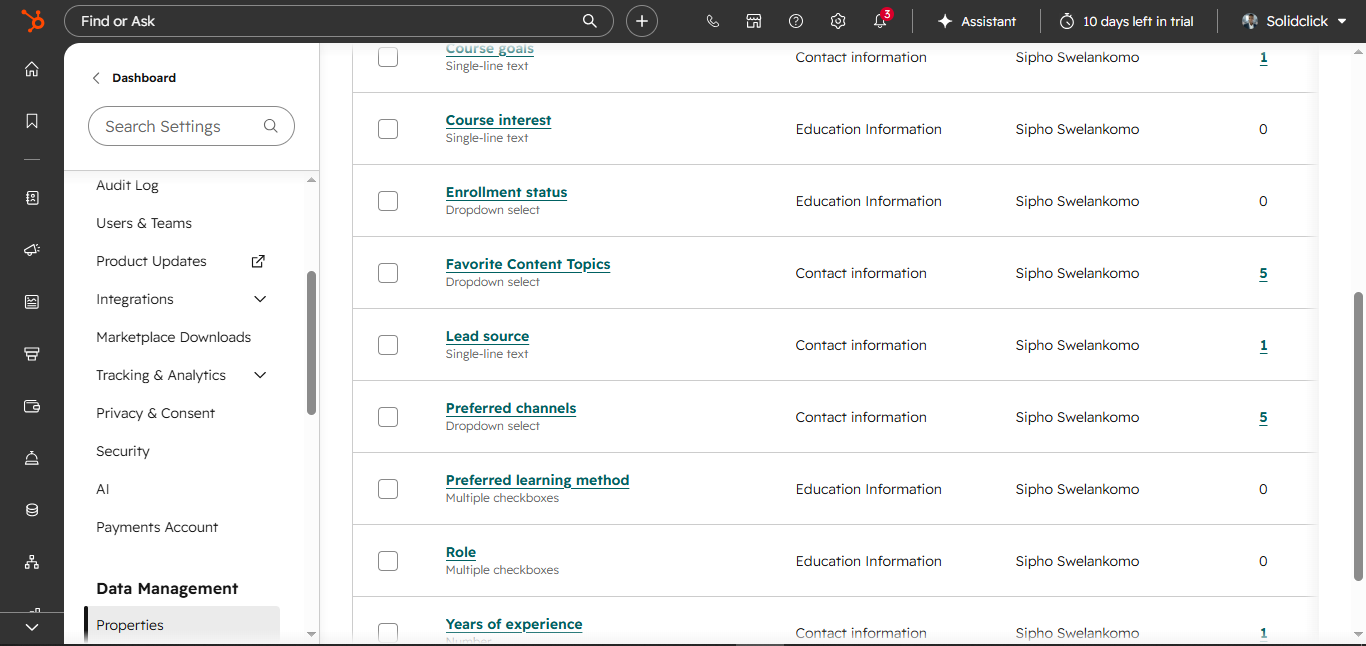Open Commerce wallet icon in left rail
The width and height of the screenshot is (1366, 646).
[32, 406]
